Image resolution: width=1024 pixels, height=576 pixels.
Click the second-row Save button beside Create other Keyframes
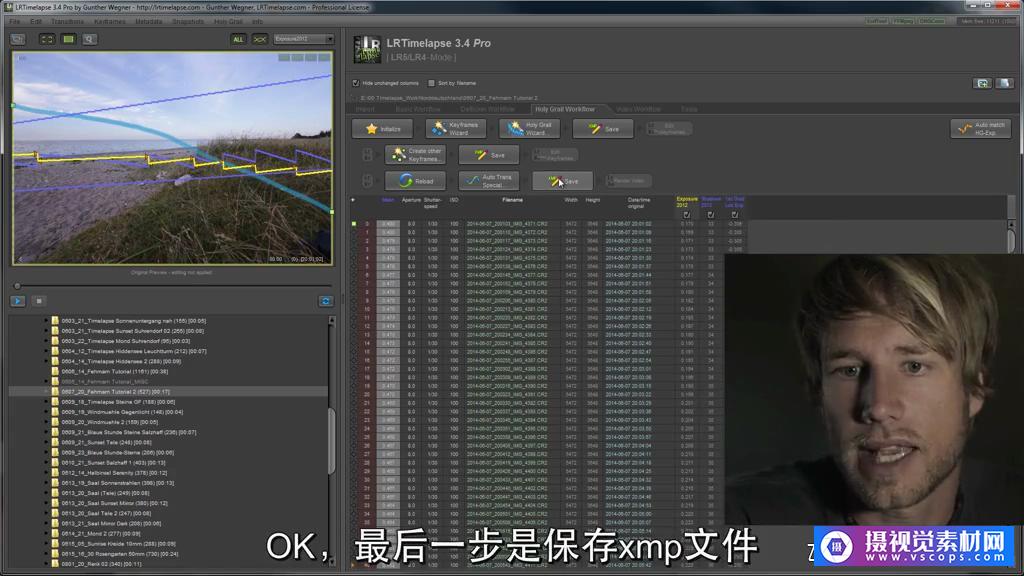[489, 155]
